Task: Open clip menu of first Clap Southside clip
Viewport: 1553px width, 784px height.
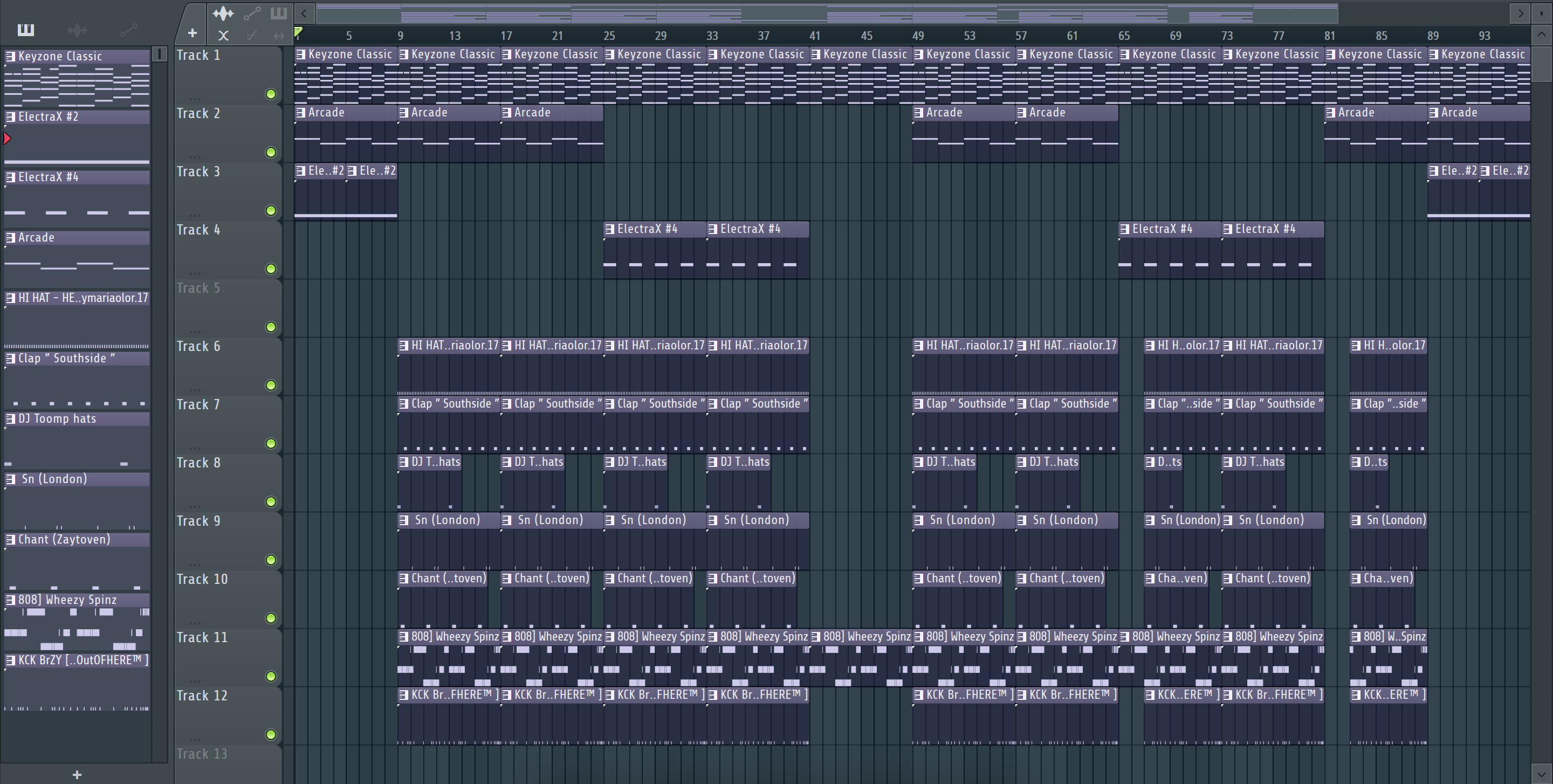Action: coord(403,404)
